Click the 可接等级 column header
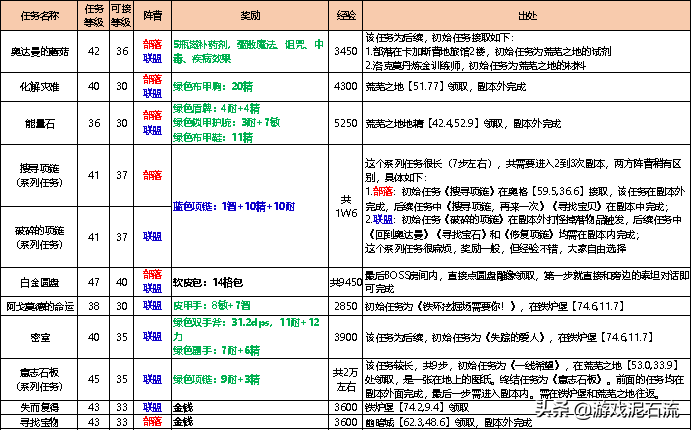Image resolution: width=692 pixels, height=431 pixels. [121, 16]
